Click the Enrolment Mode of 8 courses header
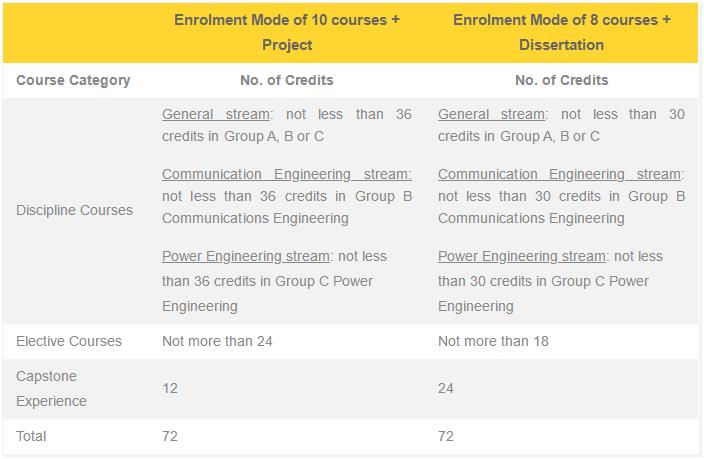Image resolution: width=704 pixels, height=459 pixels. [562, 32]
